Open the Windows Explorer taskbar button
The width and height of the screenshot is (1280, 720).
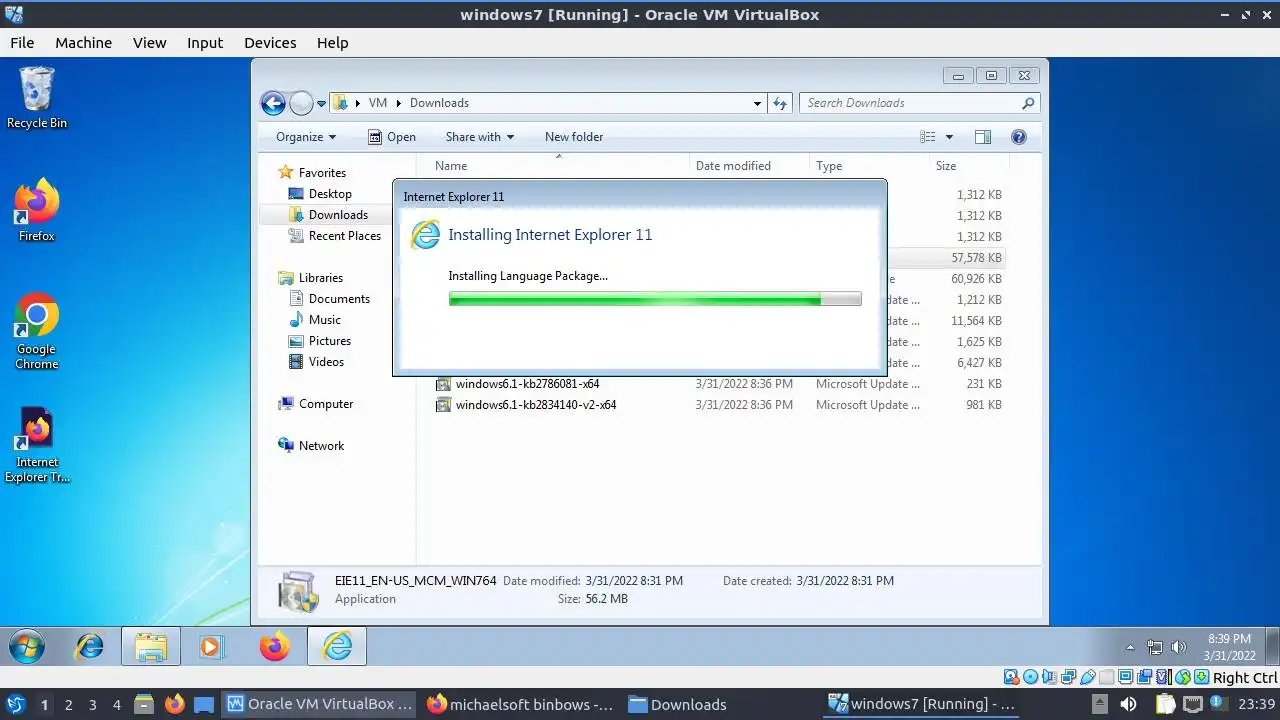point(151,647)
